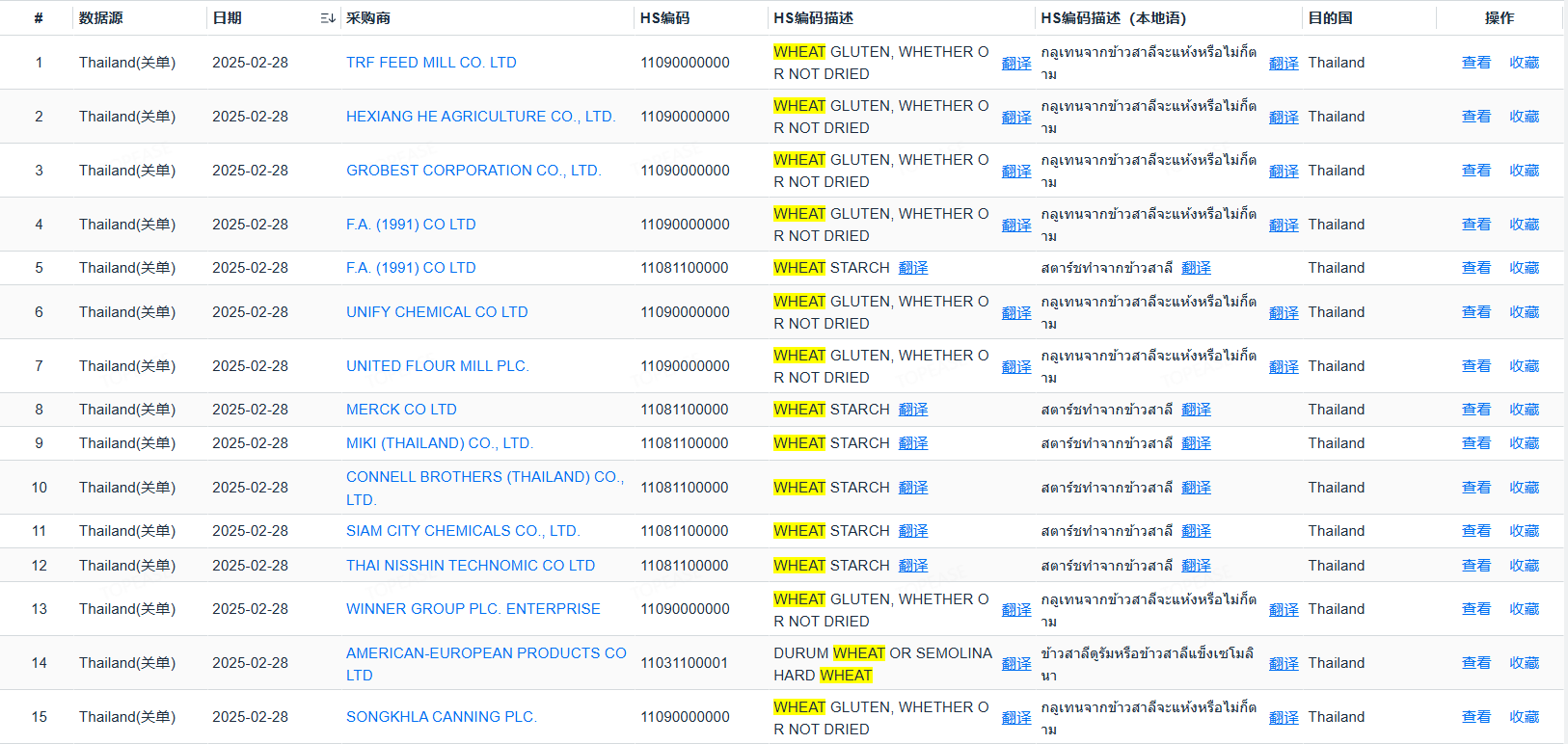Click 收藏 in row 5 WHEAT STARCH

tap(1525, 268)
